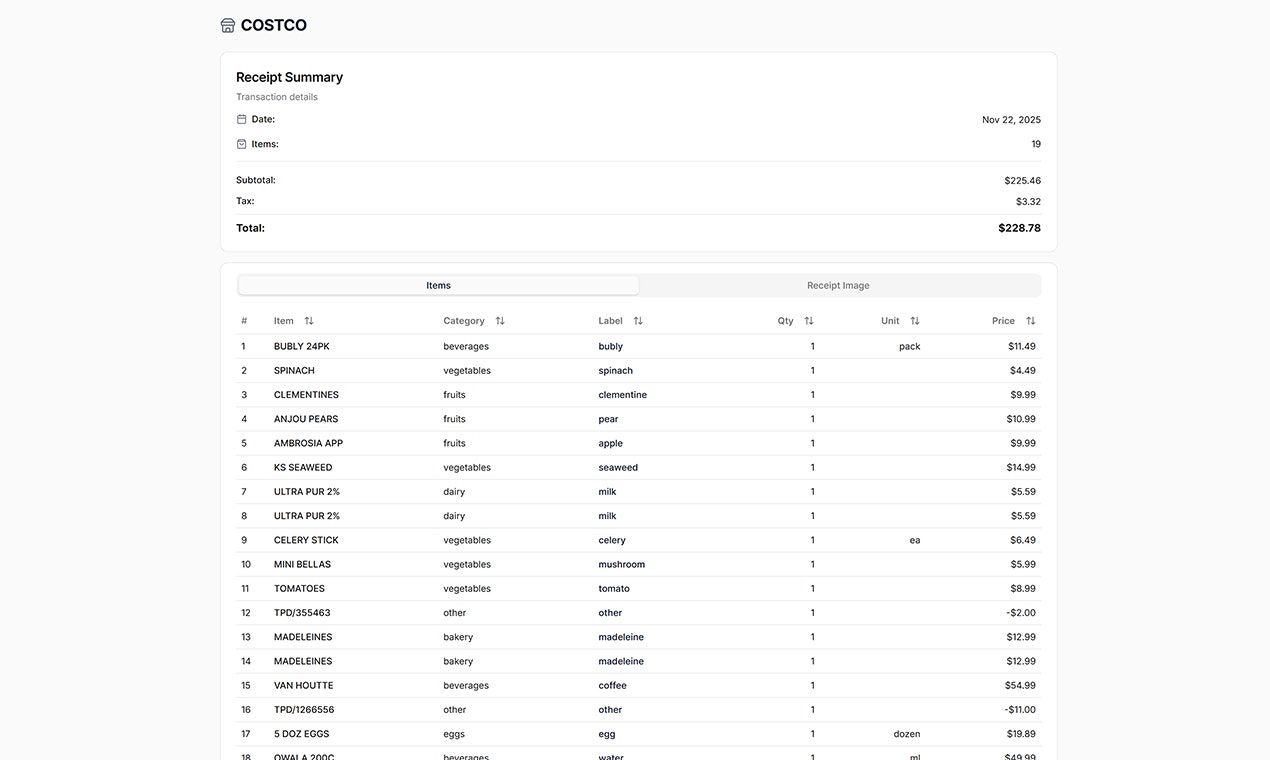Click the $228.78 total amount
Screen dimensions: 1270x760
(1019, 228)
